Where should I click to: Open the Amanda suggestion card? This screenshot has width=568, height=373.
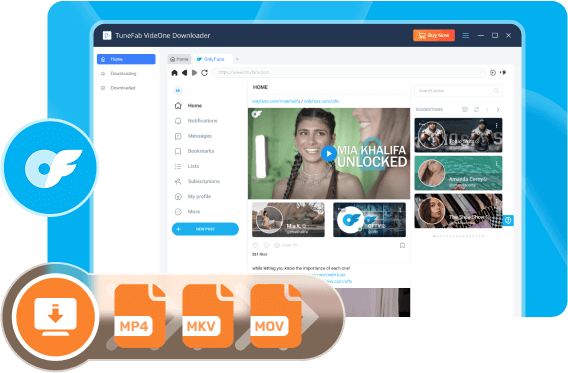(x=458, y=173)
